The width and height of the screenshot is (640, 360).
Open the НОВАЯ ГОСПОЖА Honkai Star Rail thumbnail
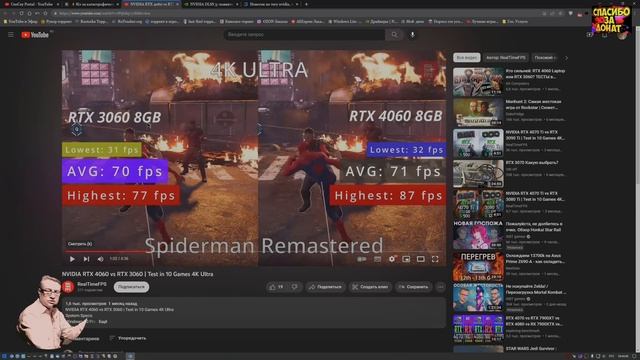[478, 235]
